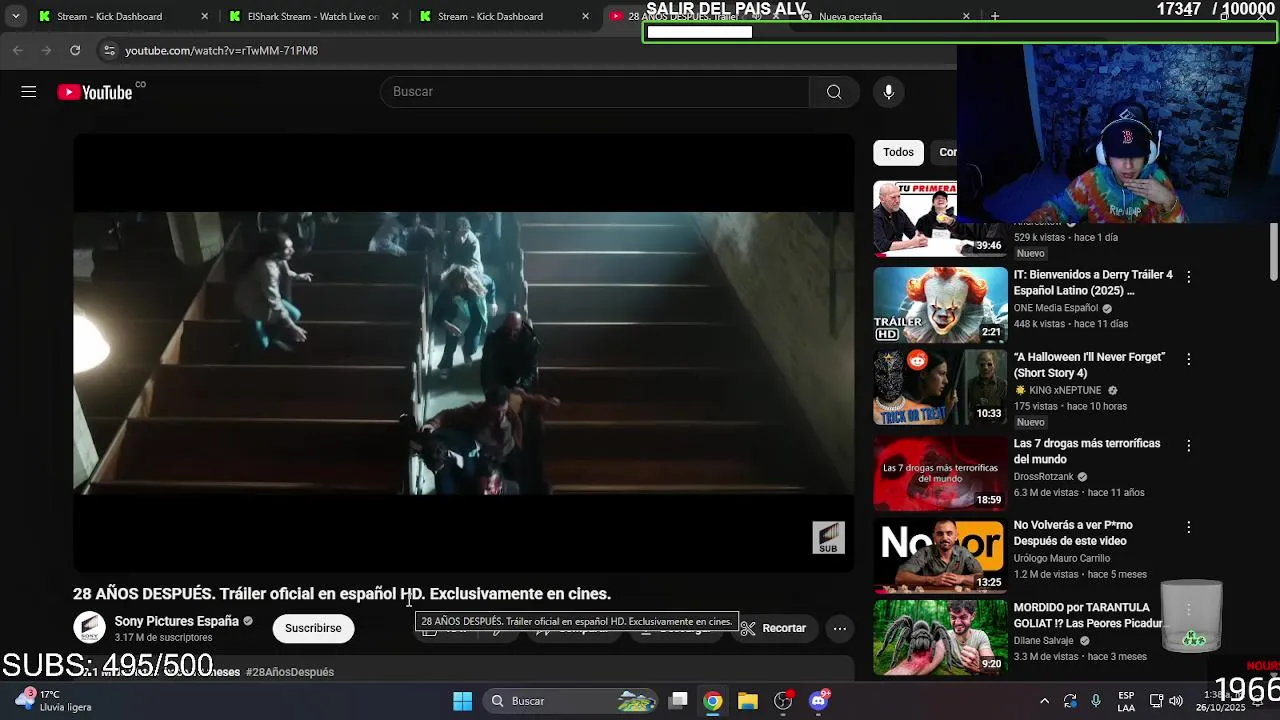The image size is (1280, 720).
Task: Go back with browser back arrow
Action: [x=18, y=50]
